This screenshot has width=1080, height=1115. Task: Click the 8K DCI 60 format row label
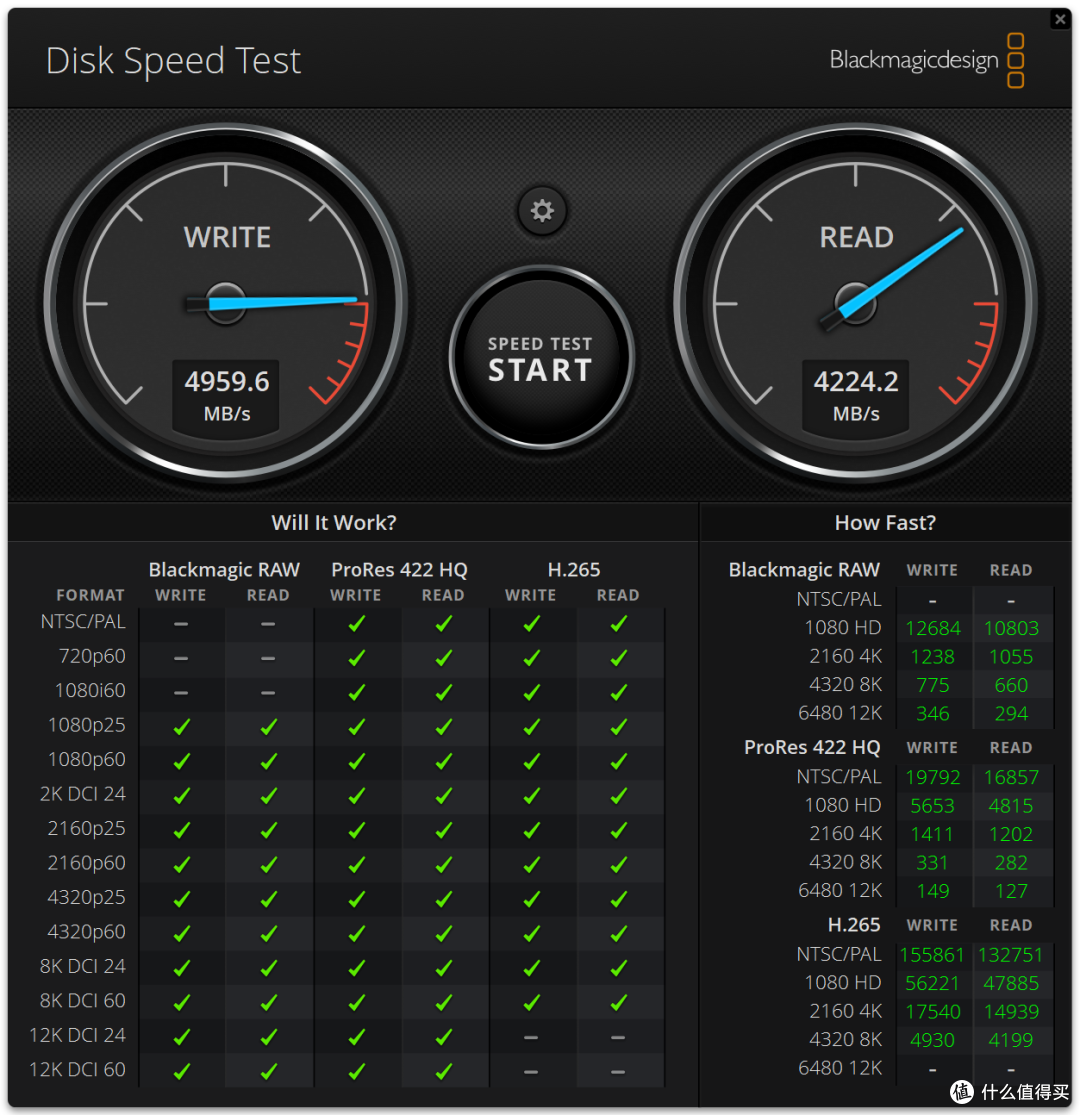point(82,1001)
